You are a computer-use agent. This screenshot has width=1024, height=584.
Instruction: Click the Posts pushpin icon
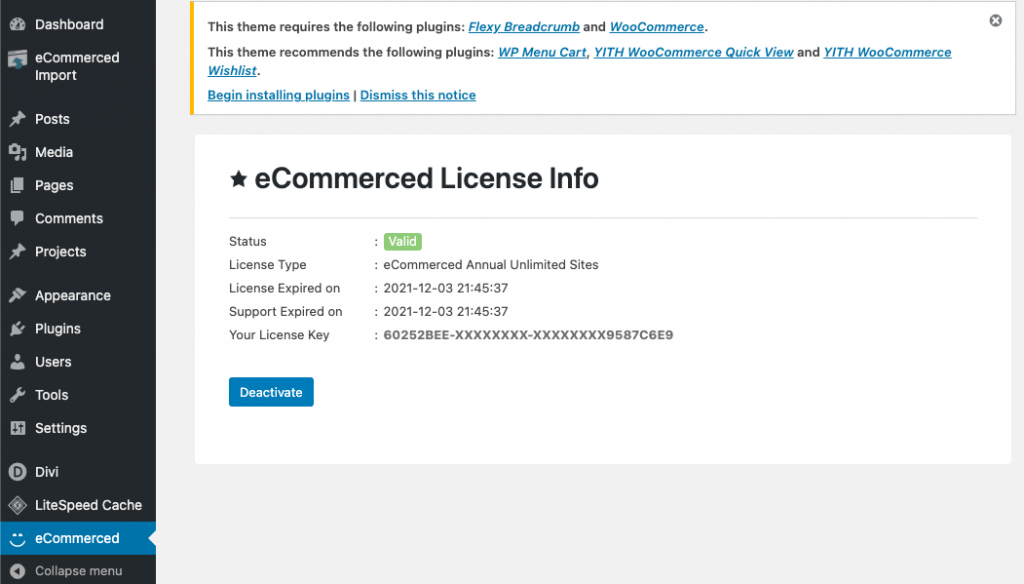tap(17, 119)
